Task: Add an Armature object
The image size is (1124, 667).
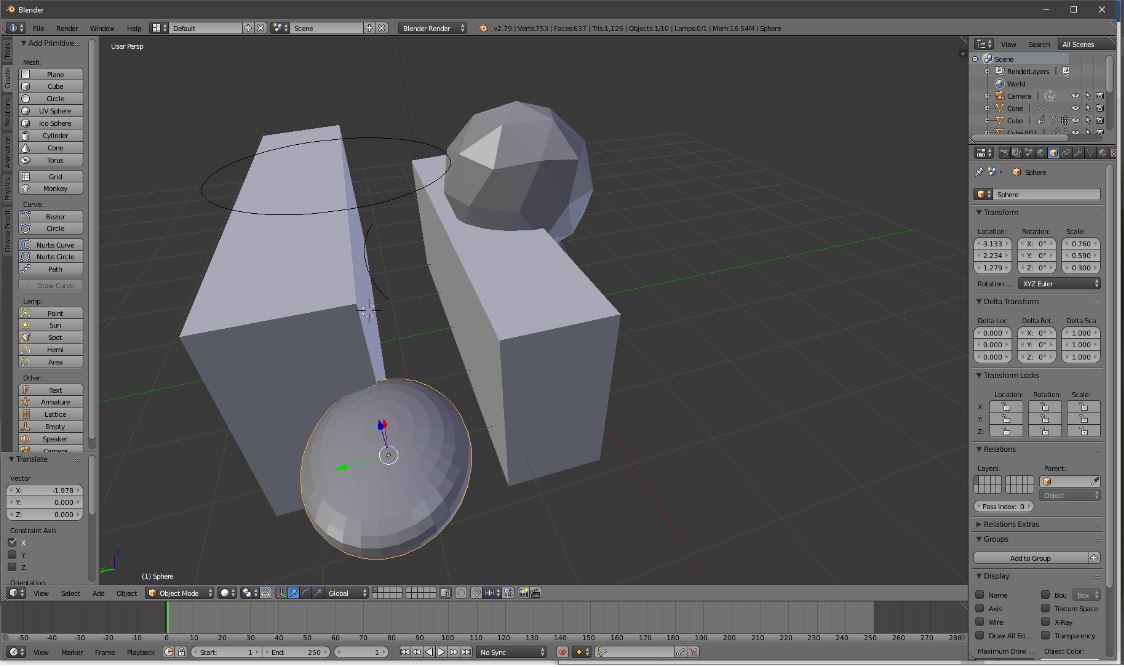Action: click(x=50, y=402)
